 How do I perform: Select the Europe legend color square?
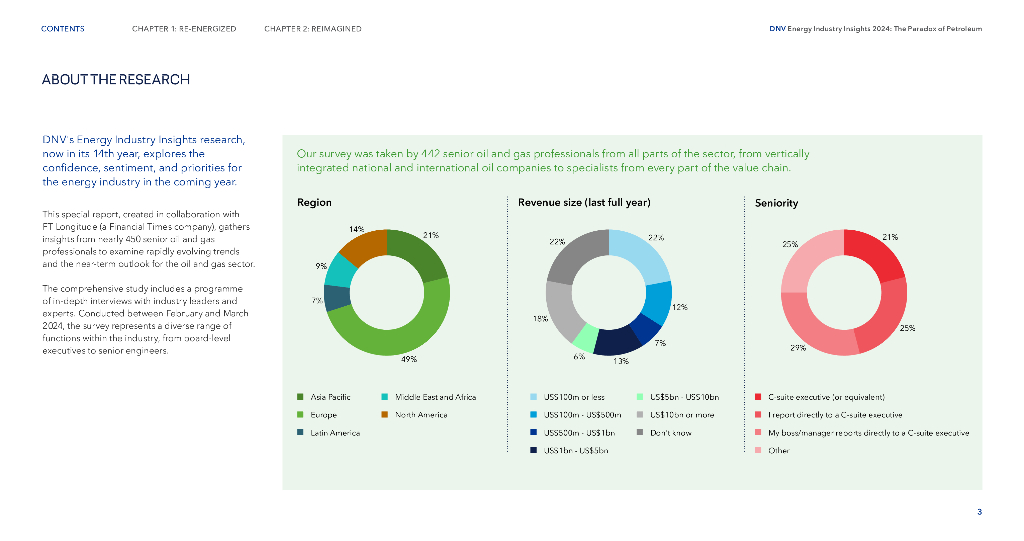(x=302, y=414)
